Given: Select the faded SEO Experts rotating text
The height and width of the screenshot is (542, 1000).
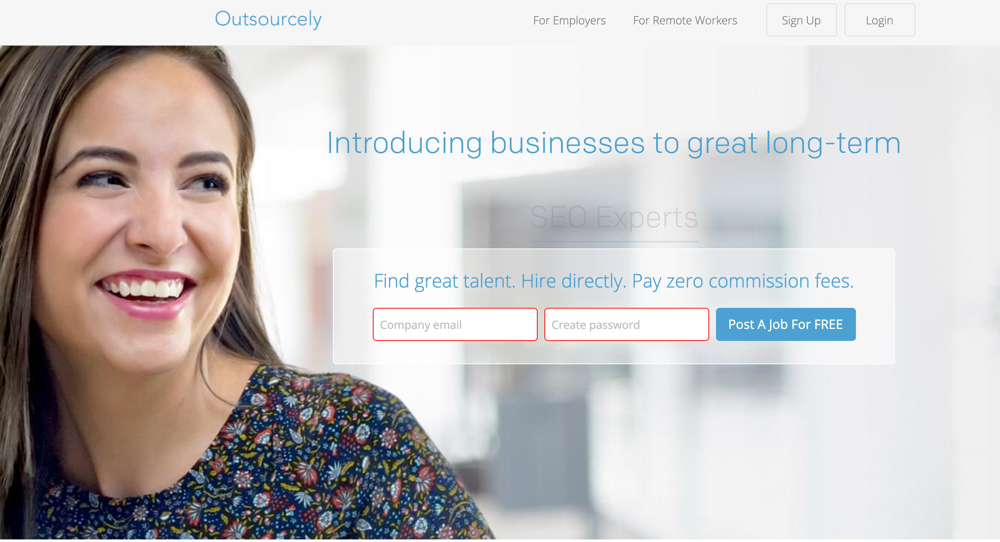Looking at the screenshot, I should 614,217.
